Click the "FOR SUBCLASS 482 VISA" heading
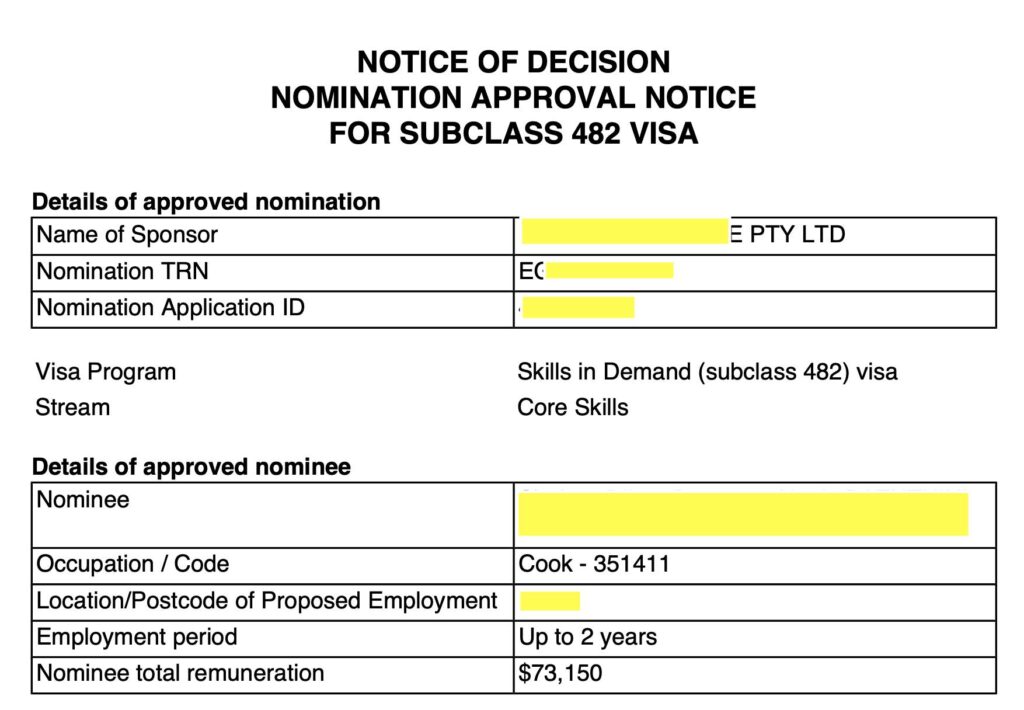 tap(513, 133)
